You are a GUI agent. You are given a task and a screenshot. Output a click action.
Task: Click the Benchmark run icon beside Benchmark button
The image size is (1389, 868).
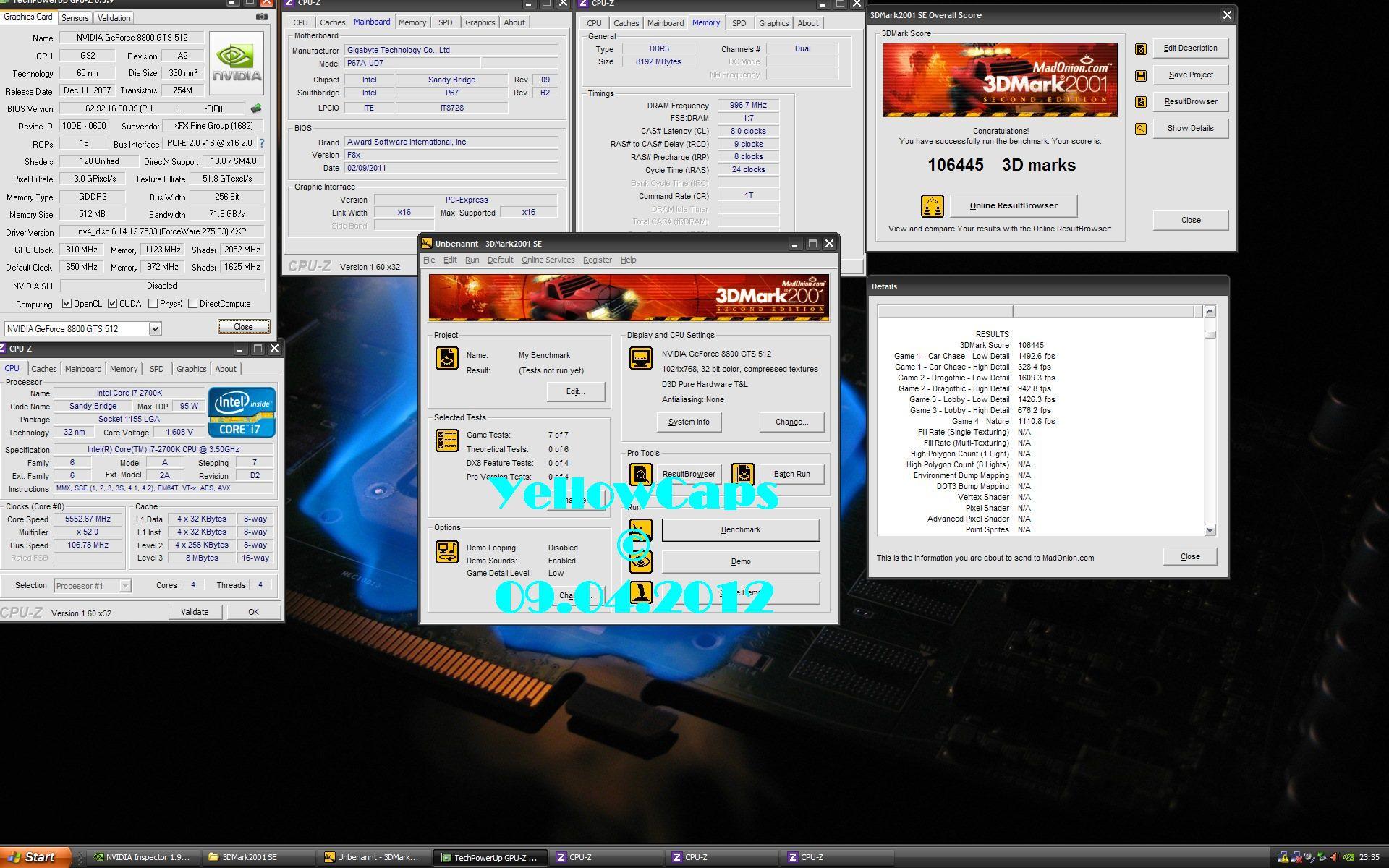(x=641, y=530)
